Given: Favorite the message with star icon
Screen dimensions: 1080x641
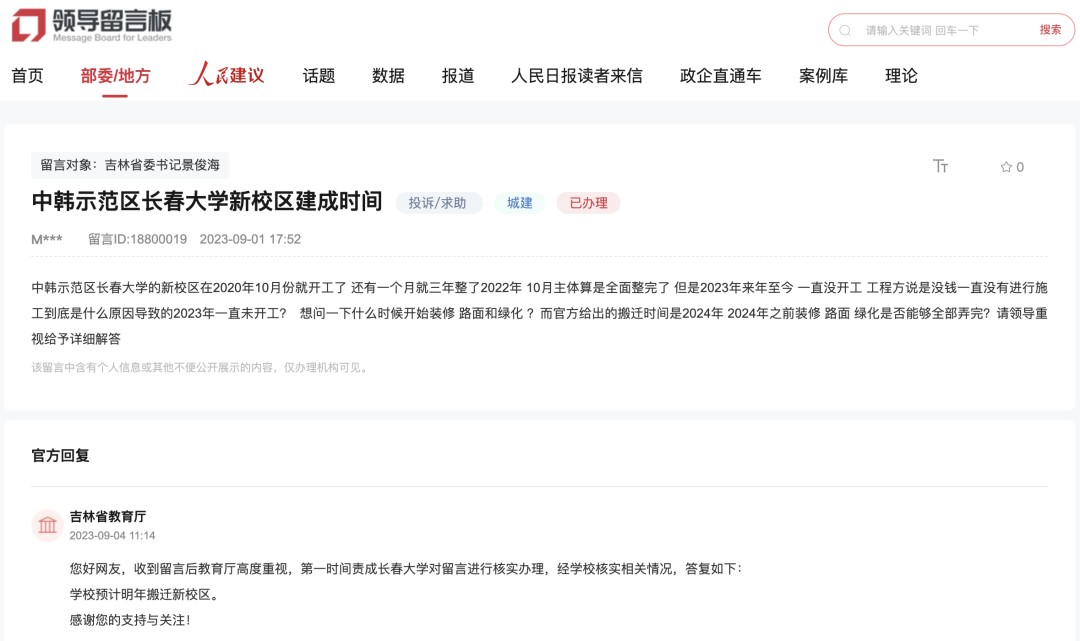Looking at the screenshot, I should (x=1006, y=167).
